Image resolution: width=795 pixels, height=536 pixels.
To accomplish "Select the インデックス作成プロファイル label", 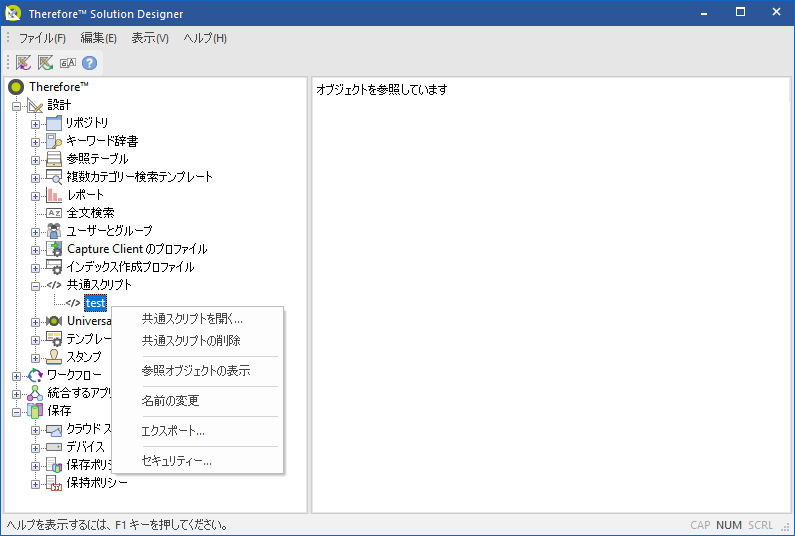I will [130, 267].
